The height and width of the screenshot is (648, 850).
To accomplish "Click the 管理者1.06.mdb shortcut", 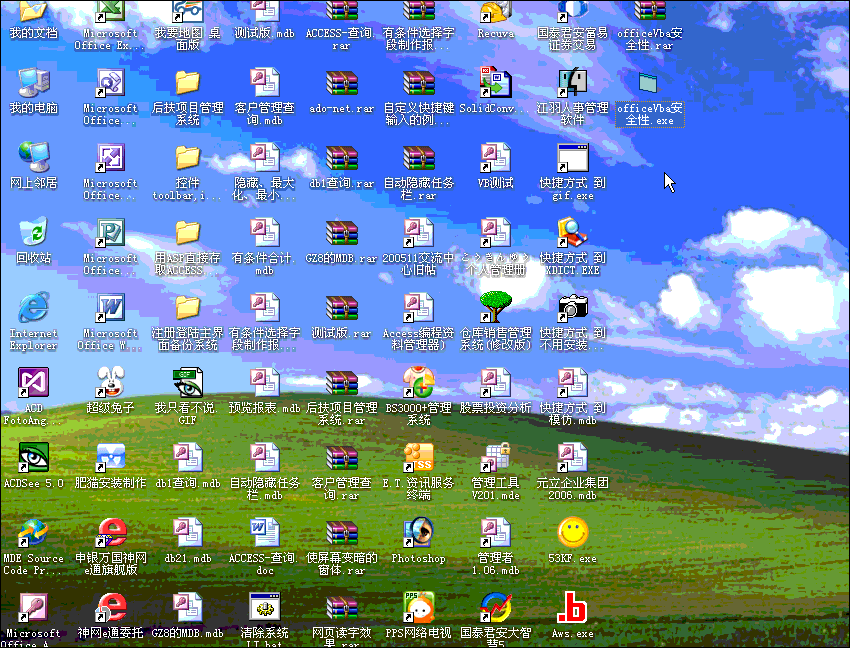I will click(x=495, y=532).
